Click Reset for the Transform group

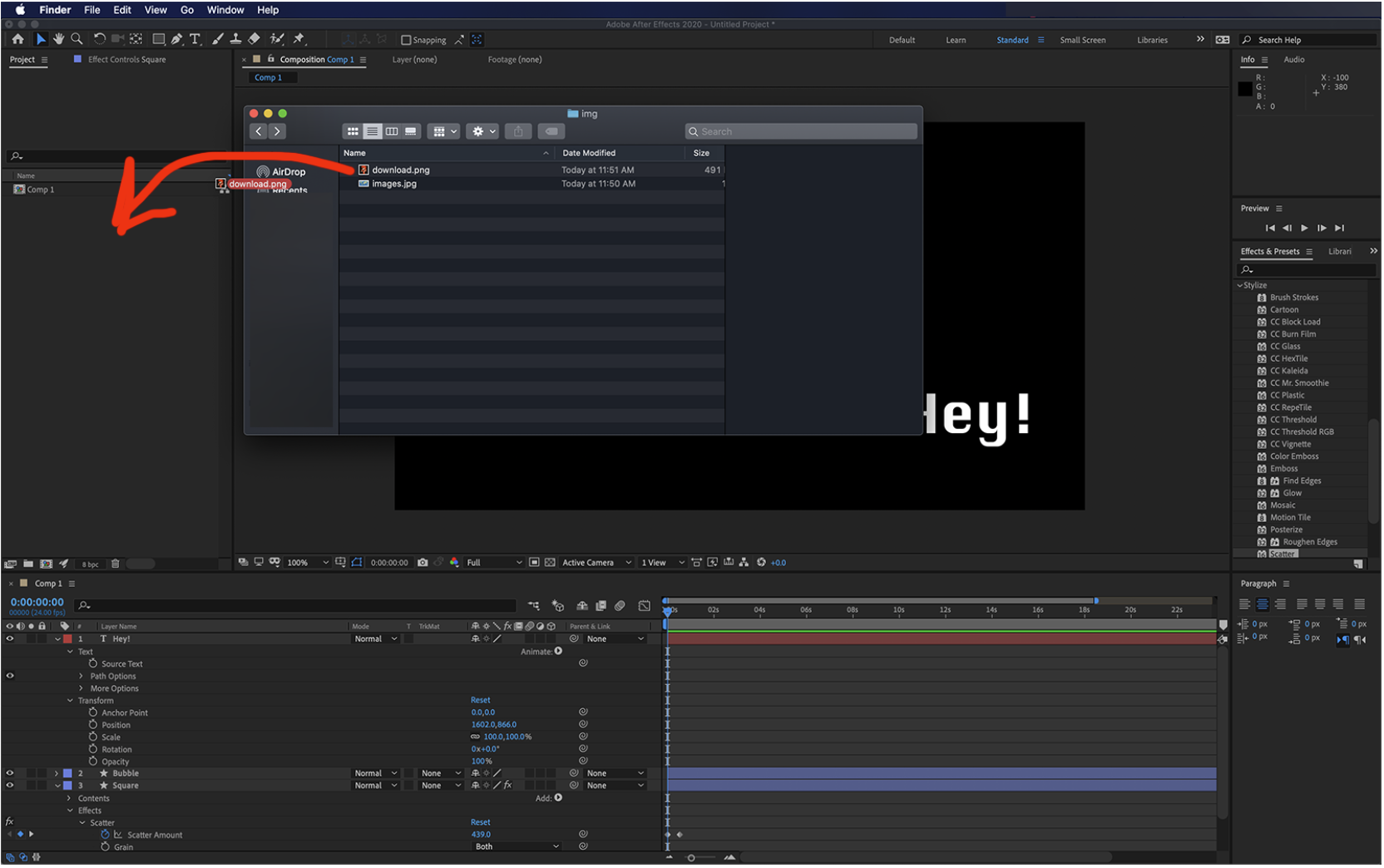point(481,701)
